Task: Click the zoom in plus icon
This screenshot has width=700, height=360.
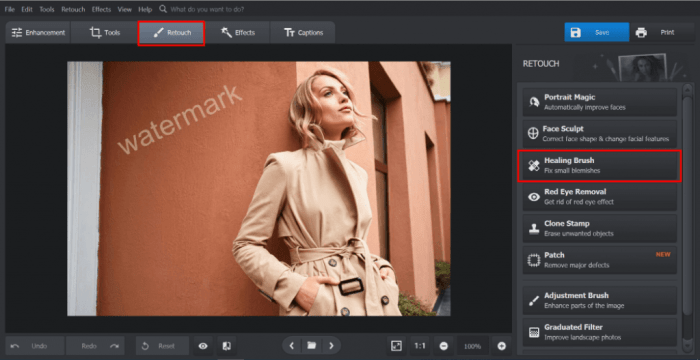Action: [x=501, y=346]
